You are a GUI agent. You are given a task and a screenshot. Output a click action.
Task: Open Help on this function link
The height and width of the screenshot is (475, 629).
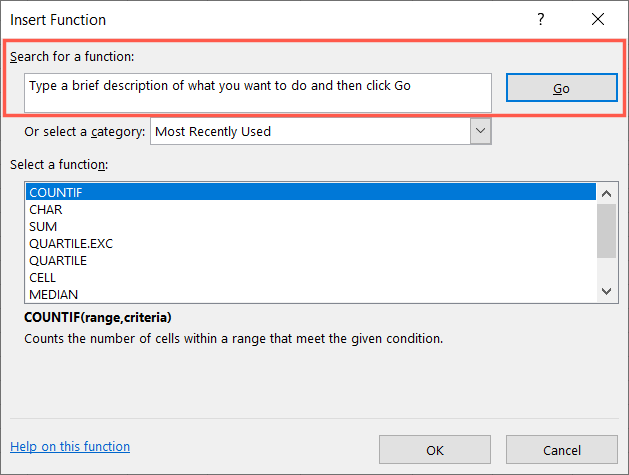pyautogui.click(x=70, y=447)
